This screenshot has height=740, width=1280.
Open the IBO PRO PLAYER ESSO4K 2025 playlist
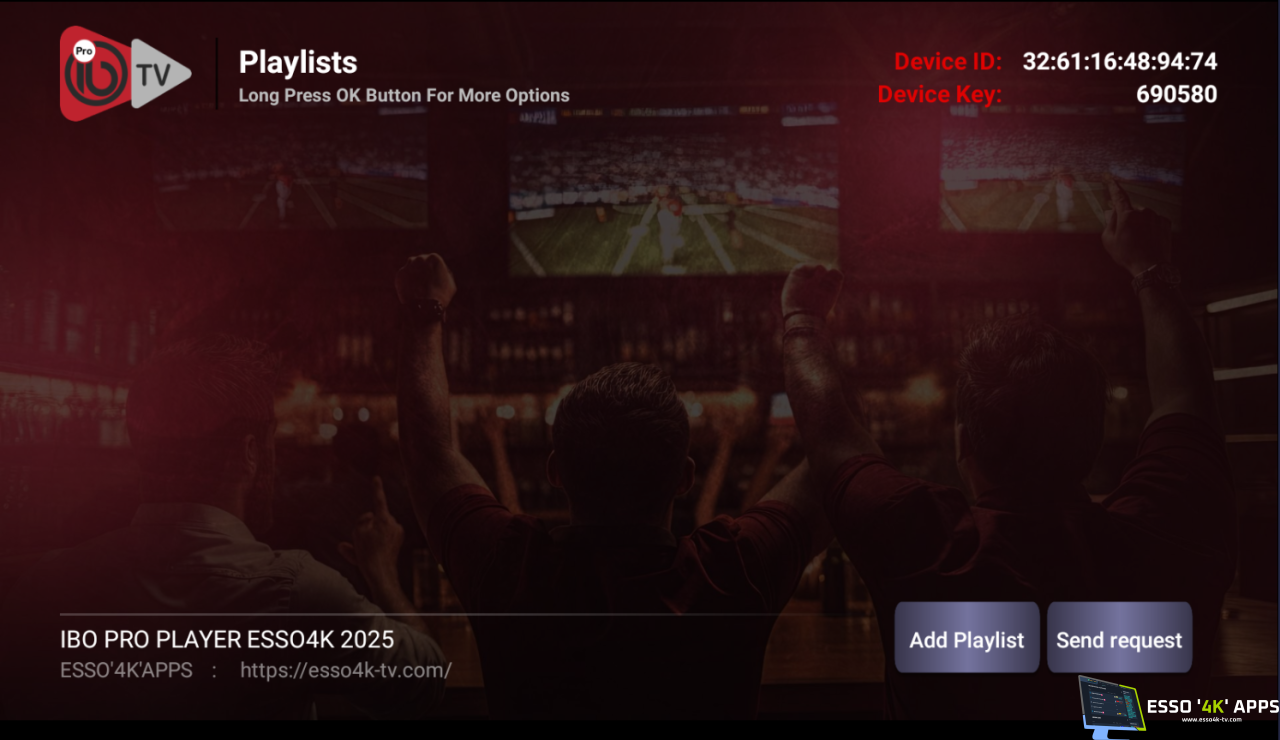(227, 639)
